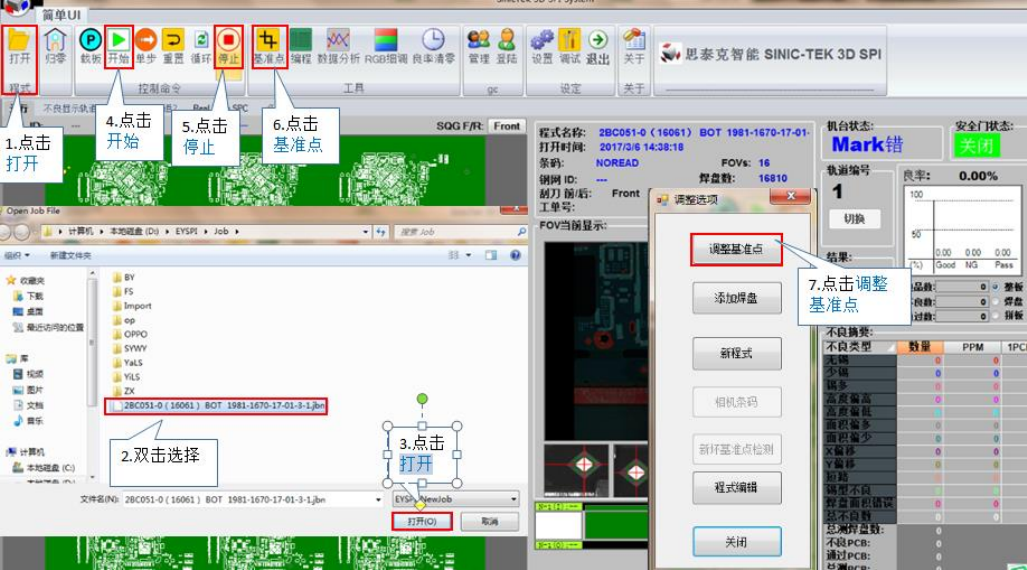Open the 管理 (Manage) users icon
This screenshot has width=1027, height=570.
pyautogui.click(x=479, y=47)
